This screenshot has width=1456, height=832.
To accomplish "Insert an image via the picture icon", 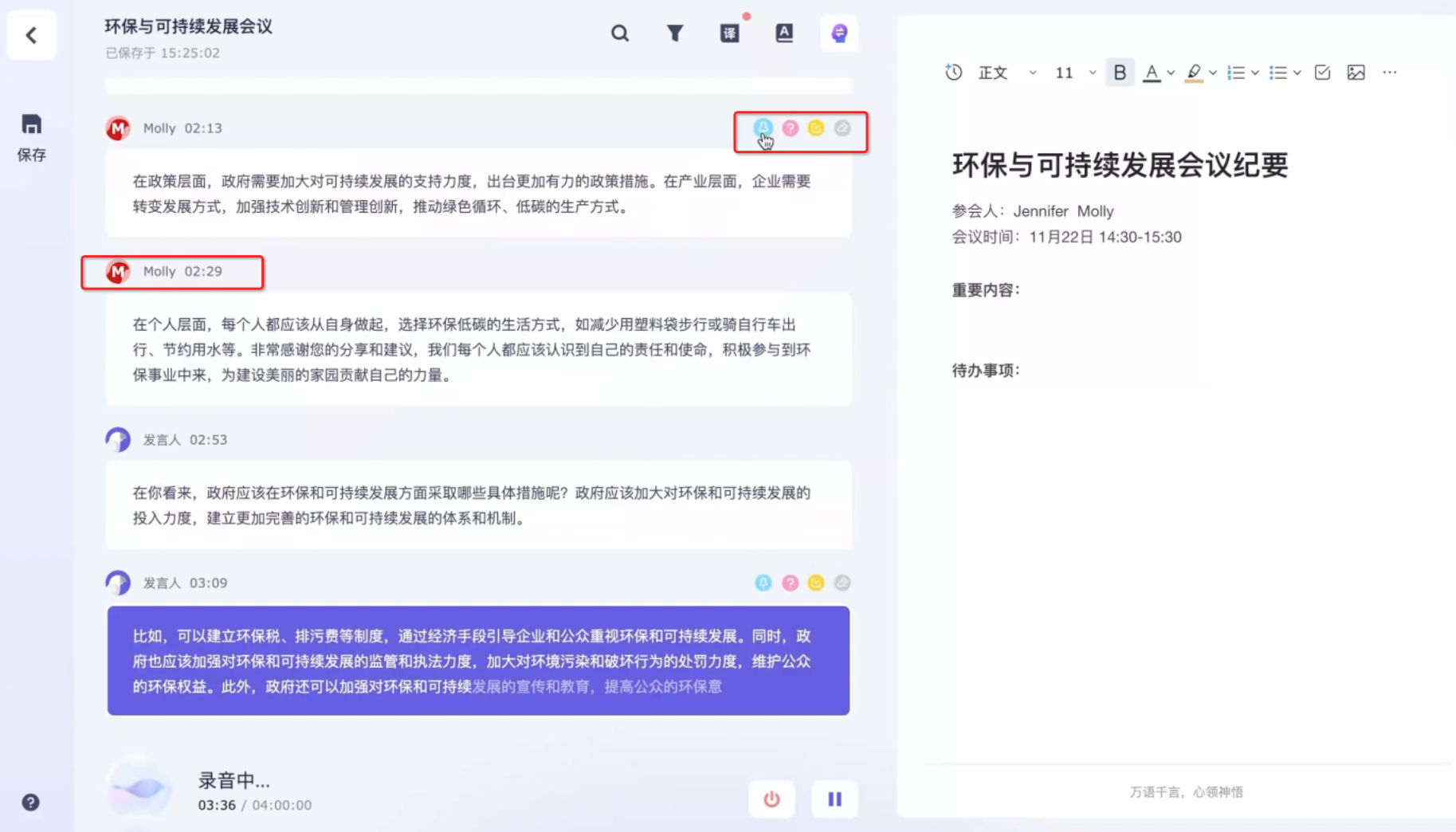I will click(x=1356, y=73).
